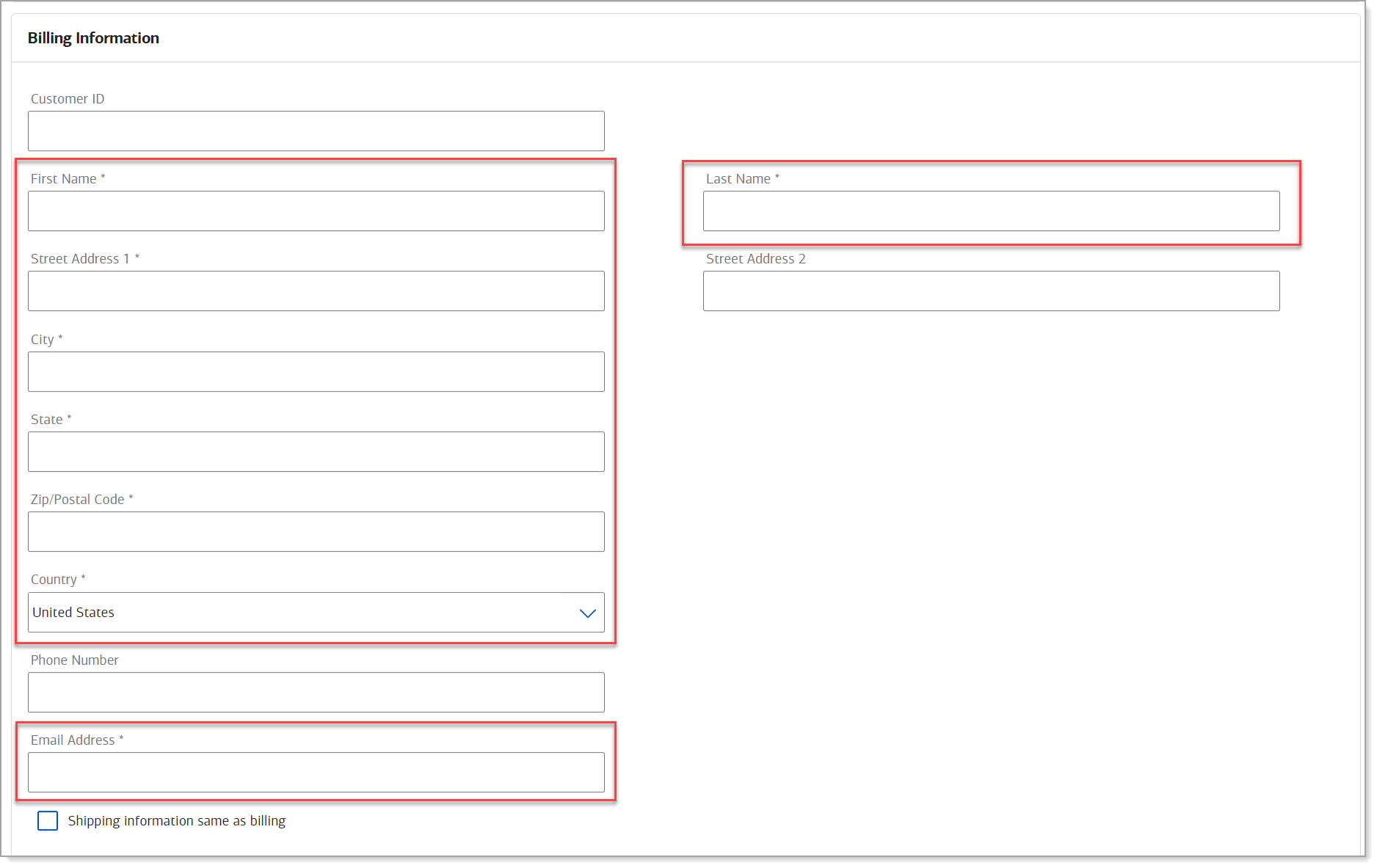Image resolution: width=1377 pixels, height=868 pixels.
Task: Click into the Zip/Postal Code field
Action: tap(316, 531)
